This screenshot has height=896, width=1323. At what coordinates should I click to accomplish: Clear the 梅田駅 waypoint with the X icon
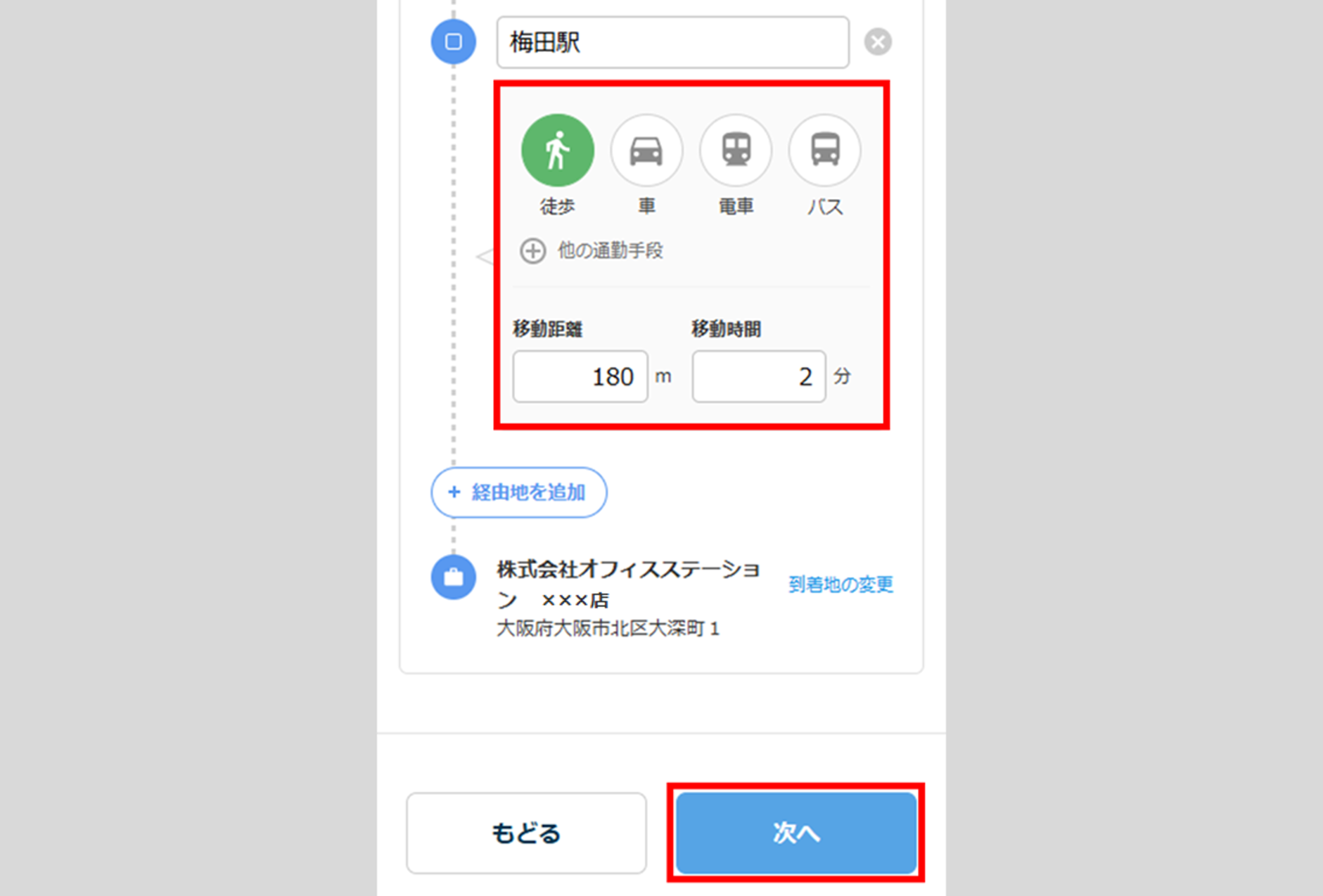(878, 42)
